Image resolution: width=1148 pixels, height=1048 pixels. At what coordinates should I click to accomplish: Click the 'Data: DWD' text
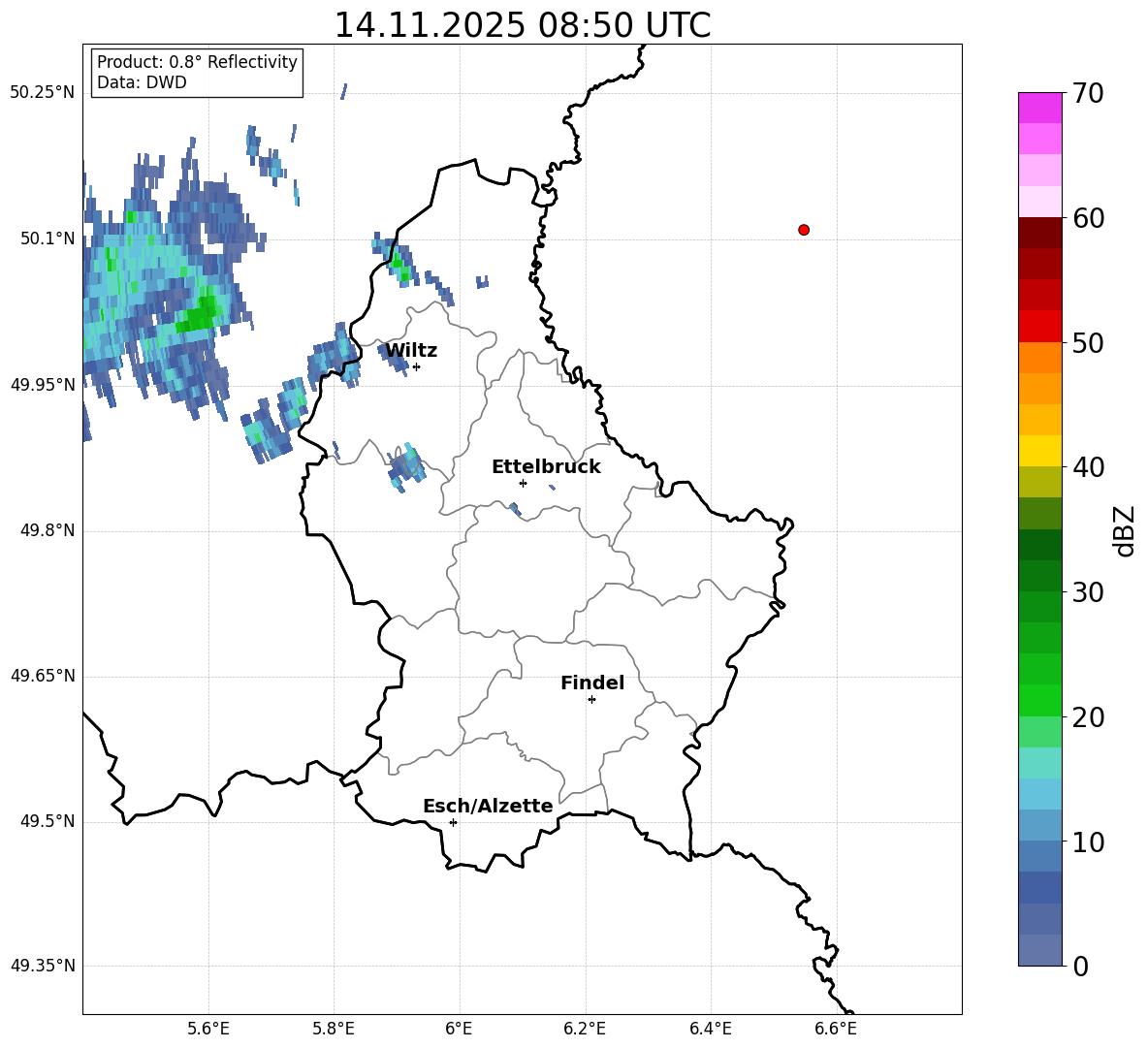click(x=142, y=82)
